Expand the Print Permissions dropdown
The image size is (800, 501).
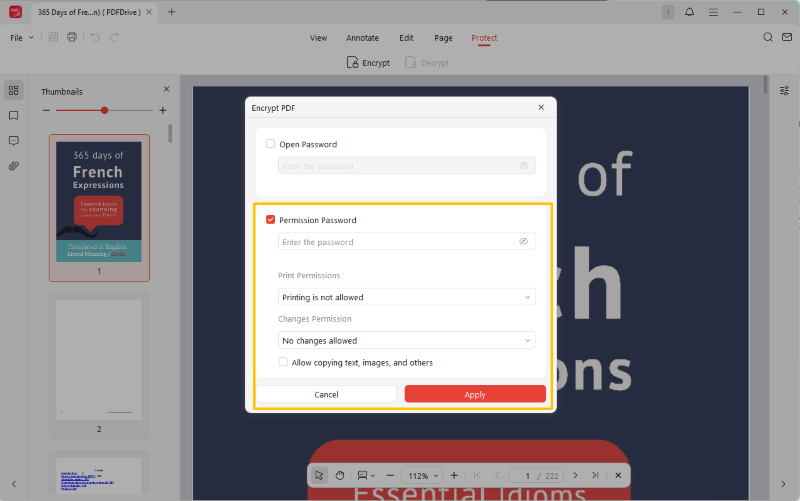[407, 297]
